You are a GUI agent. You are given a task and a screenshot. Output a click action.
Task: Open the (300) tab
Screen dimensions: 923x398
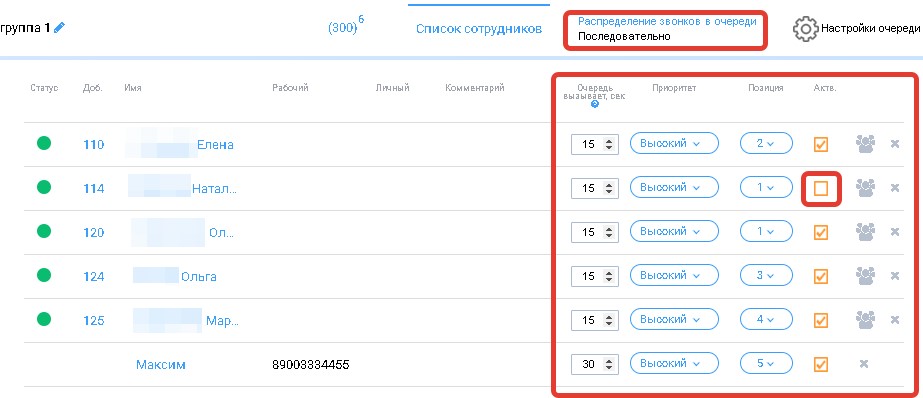tap(343, 28)
